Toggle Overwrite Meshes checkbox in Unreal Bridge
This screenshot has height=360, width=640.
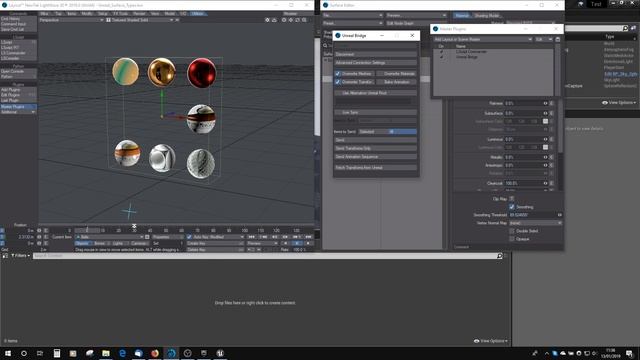pos(338,73)
